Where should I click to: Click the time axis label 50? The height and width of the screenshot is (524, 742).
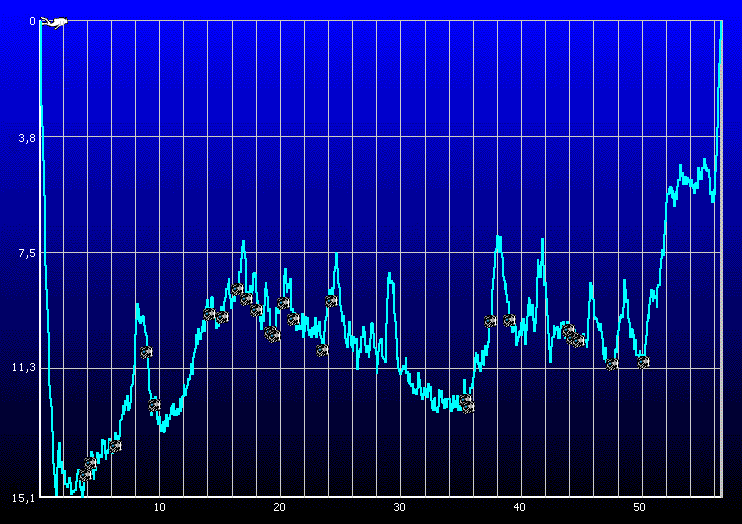639,507
